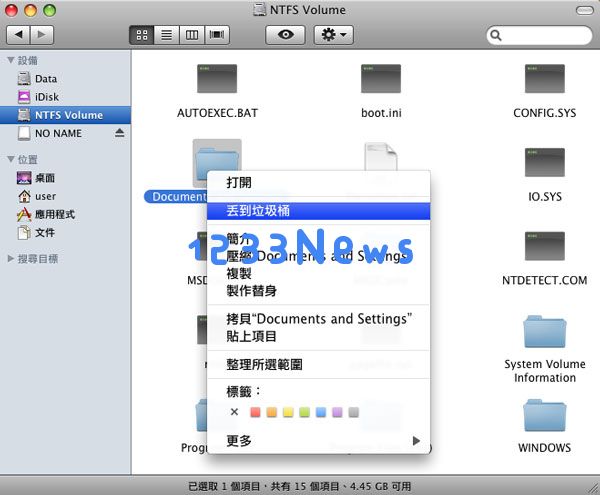Eject the NO NAME volume
This screenshot has width=600, height=495.
point(119,133)
